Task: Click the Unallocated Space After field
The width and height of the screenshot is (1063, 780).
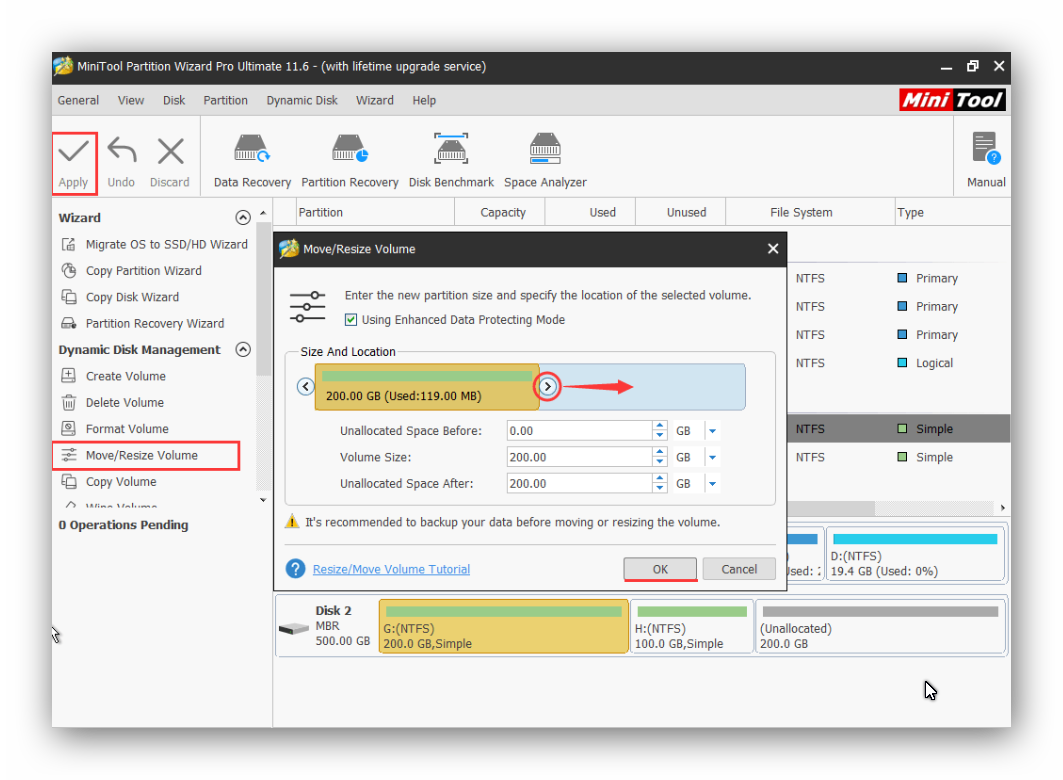Action: pos(580,484)
